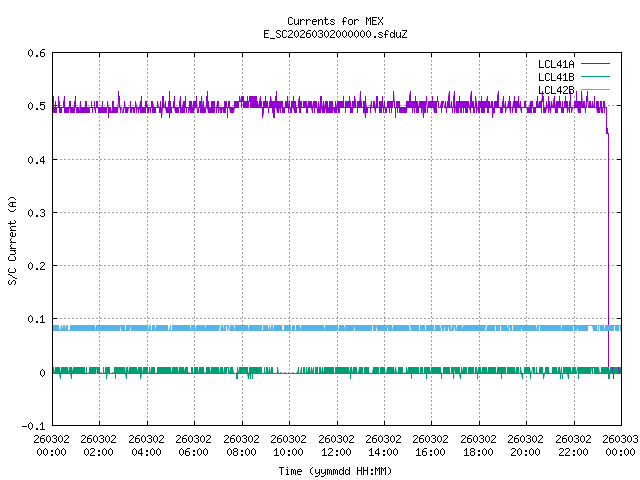Click the 0.1 y-axis tick label

[35, 320]
